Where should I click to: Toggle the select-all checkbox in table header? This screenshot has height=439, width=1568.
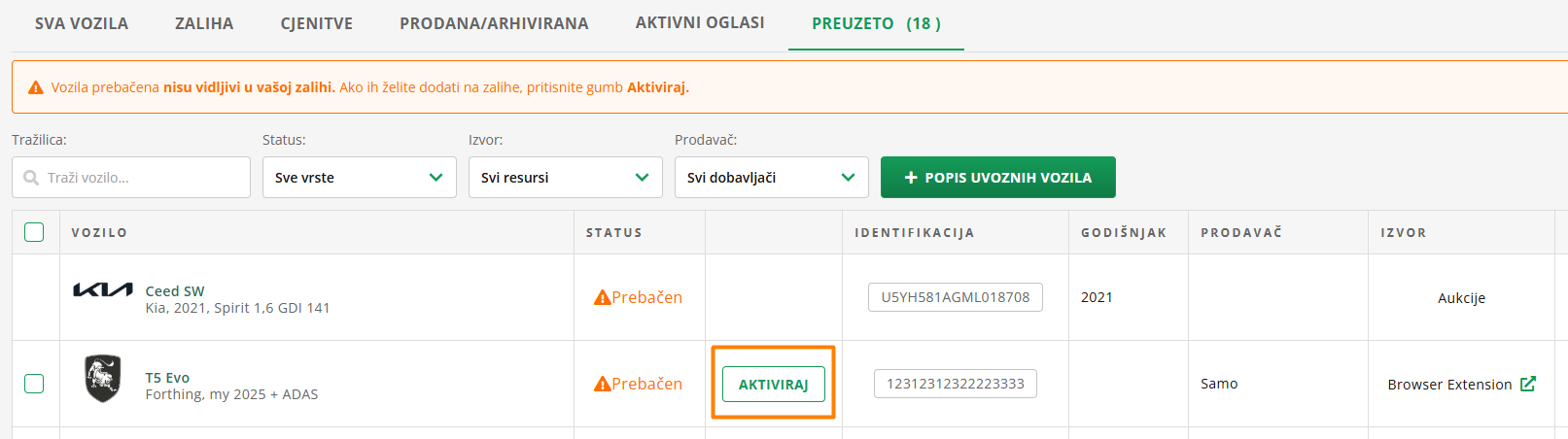[x=34, y=232]
